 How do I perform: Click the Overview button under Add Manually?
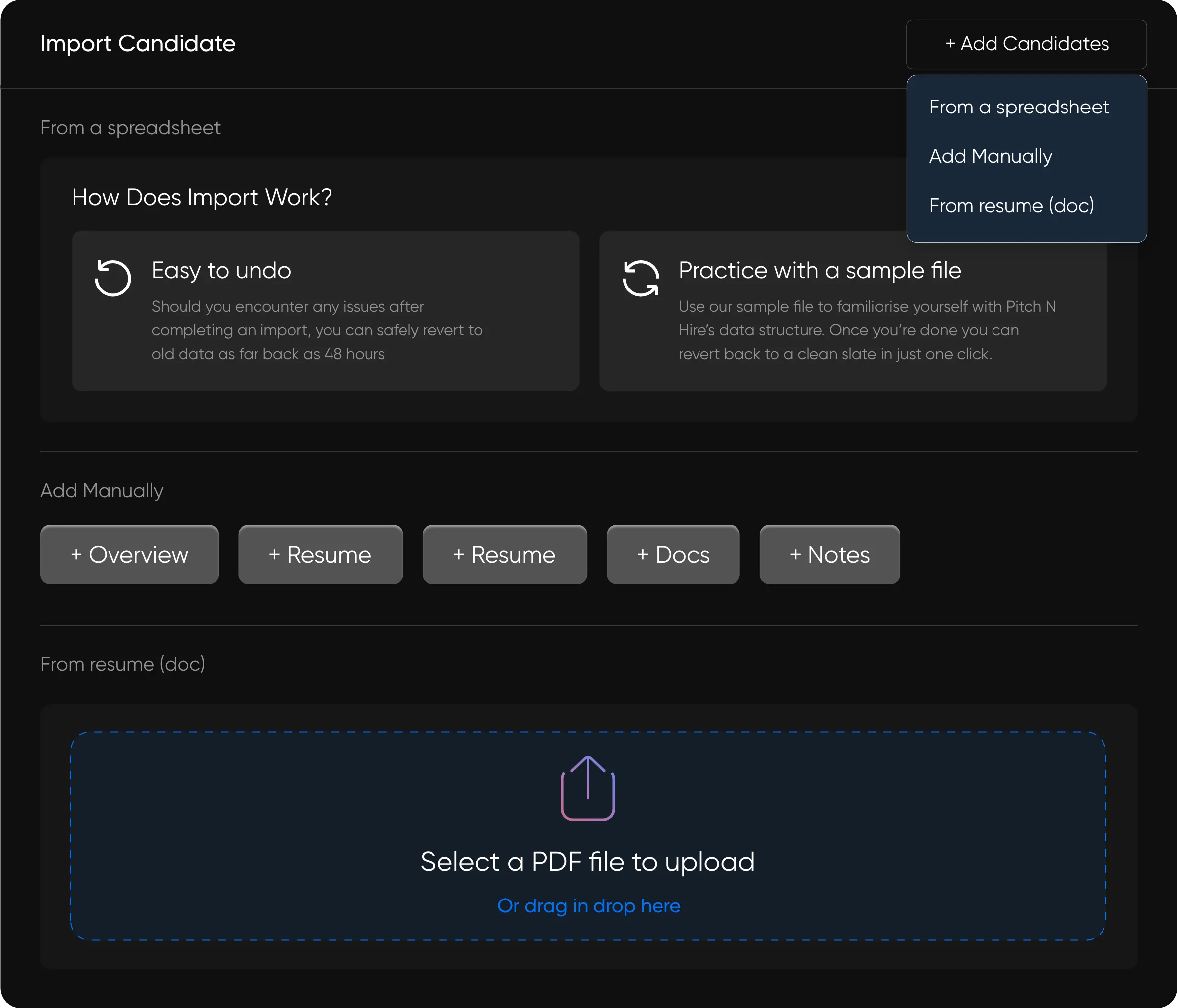pyautogui.click(x=129, y=555)
